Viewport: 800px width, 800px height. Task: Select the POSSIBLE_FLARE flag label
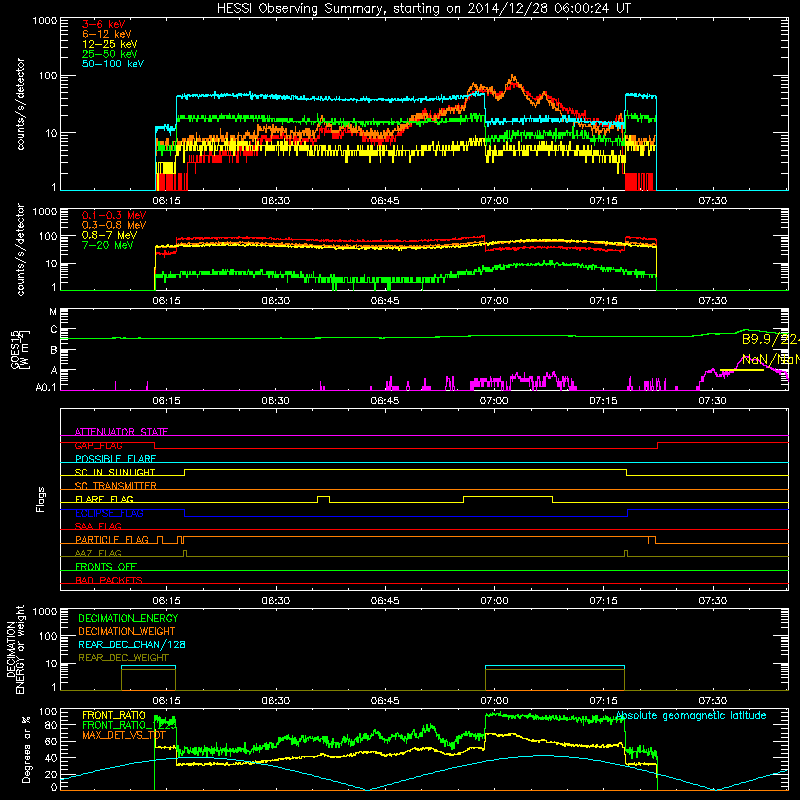115,459
